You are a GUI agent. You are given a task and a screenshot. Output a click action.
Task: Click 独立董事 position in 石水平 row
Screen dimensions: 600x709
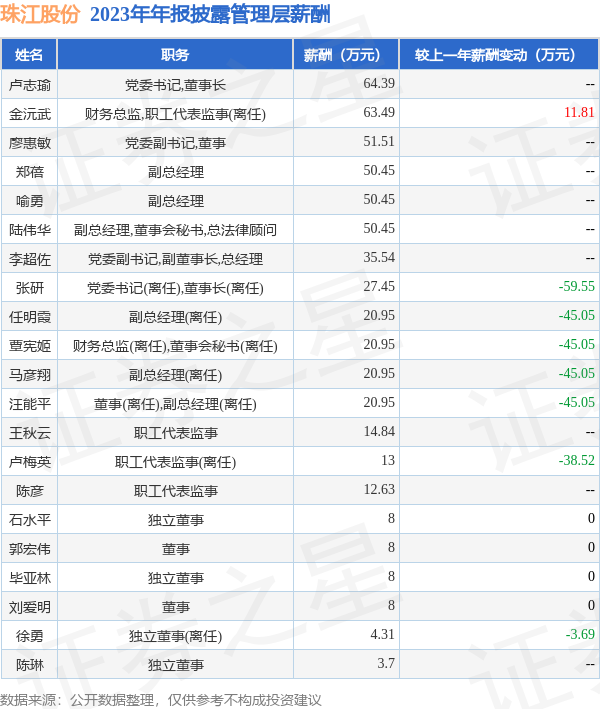tap(175, 520)
